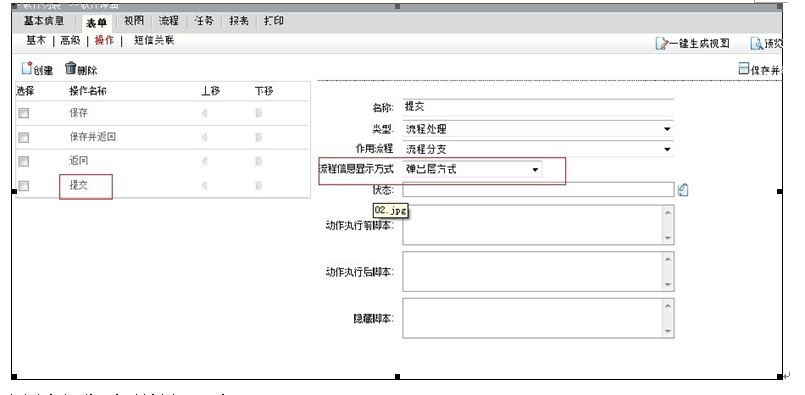Click the 动作执行前脚本 text area
805x395 pixels.
[x=538, y=225]
